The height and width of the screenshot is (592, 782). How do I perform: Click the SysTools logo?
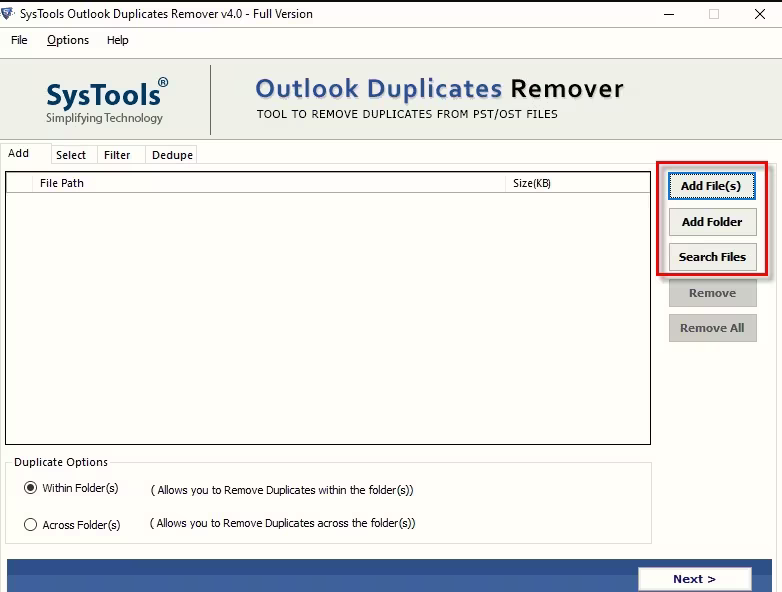tap(106, 100)
